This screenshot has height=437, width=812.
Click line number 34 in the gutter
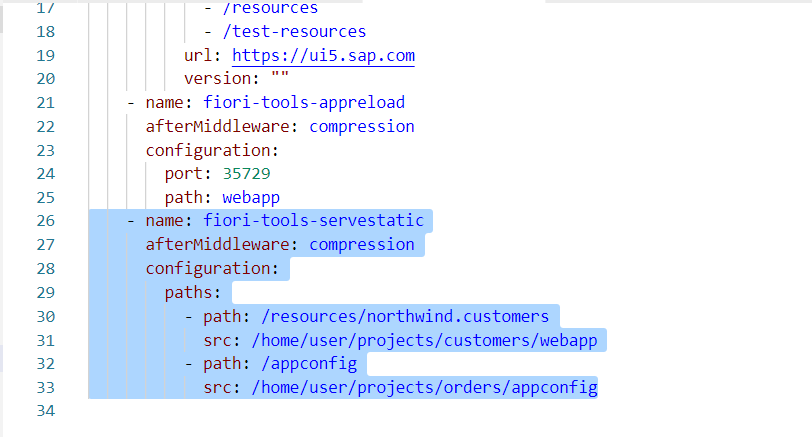[46, 411]
